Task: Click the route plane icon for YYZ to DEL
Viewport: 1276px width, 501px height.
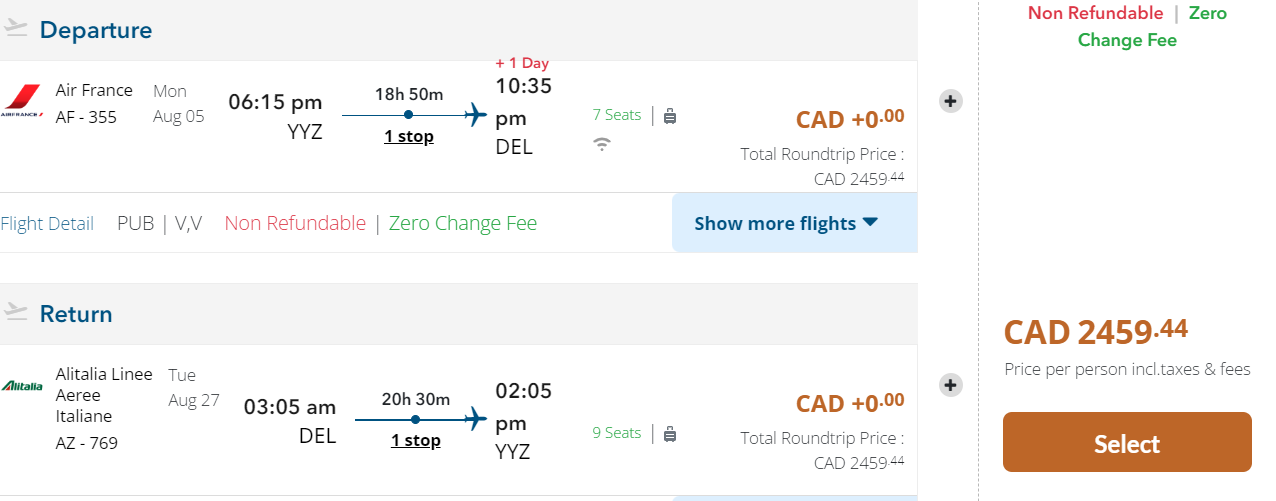Action: click(x=477, y=115)
